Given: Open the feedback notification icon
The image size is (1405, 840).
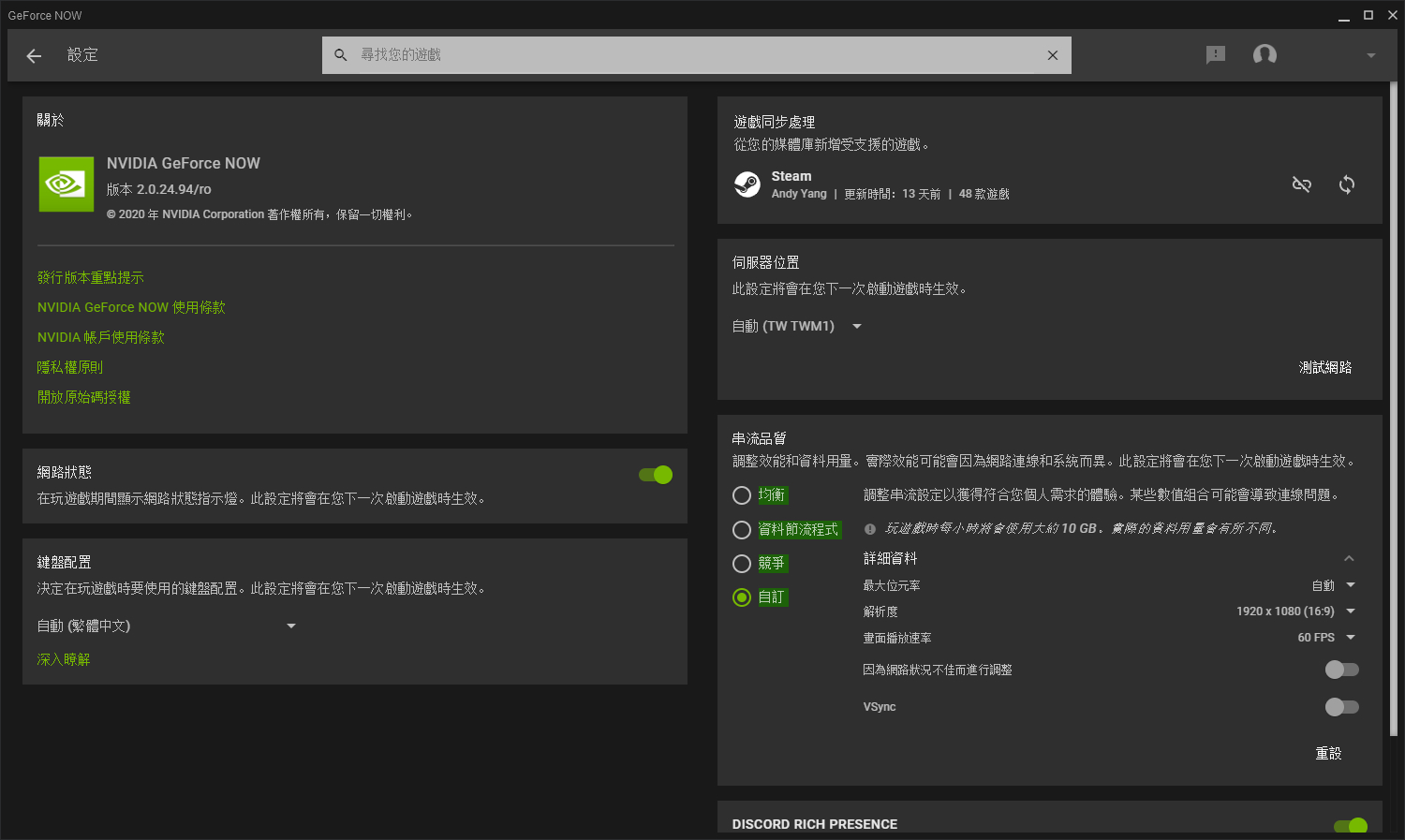Looking at the screenshot, I should pyautogui.click(x=1216, y=55).
